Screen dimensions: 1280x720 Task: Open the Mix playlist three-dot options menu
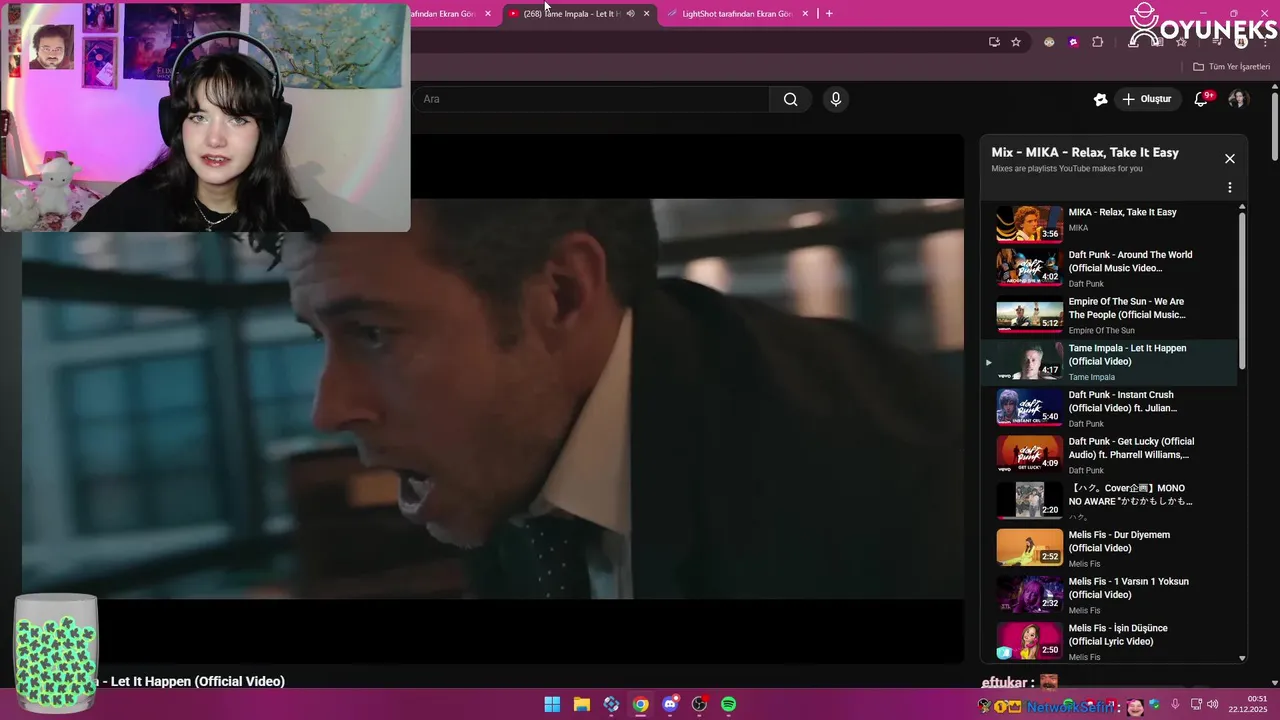(x=1230, y=188)
